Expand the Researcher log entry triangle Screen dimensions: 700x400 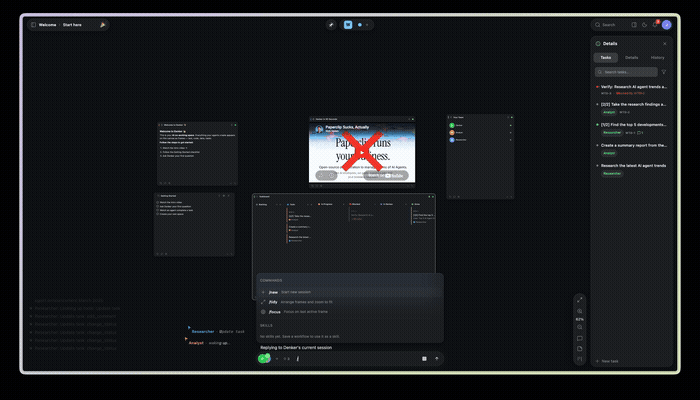tap(189, 327)
